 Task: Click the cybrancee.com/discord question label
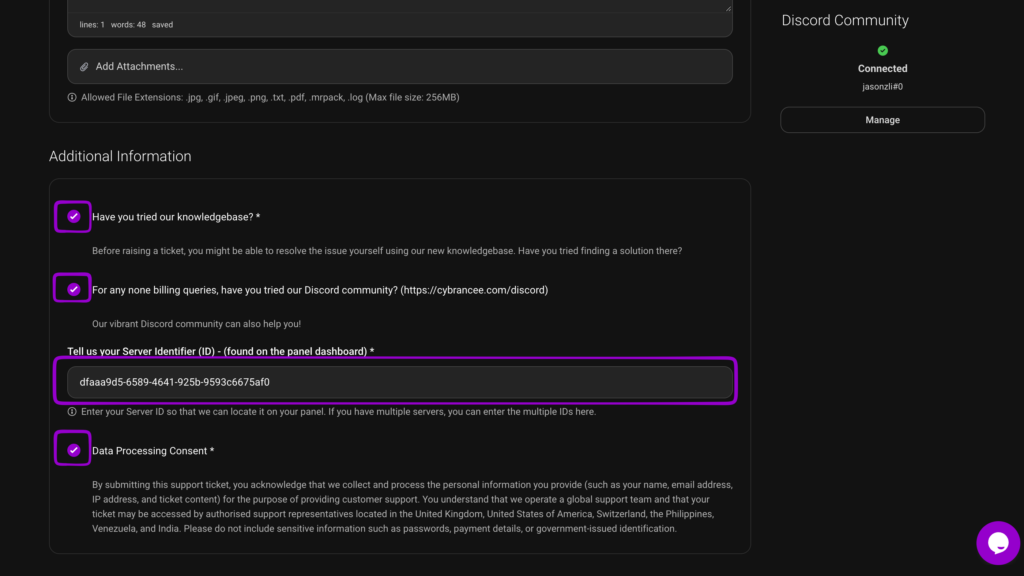320,290
